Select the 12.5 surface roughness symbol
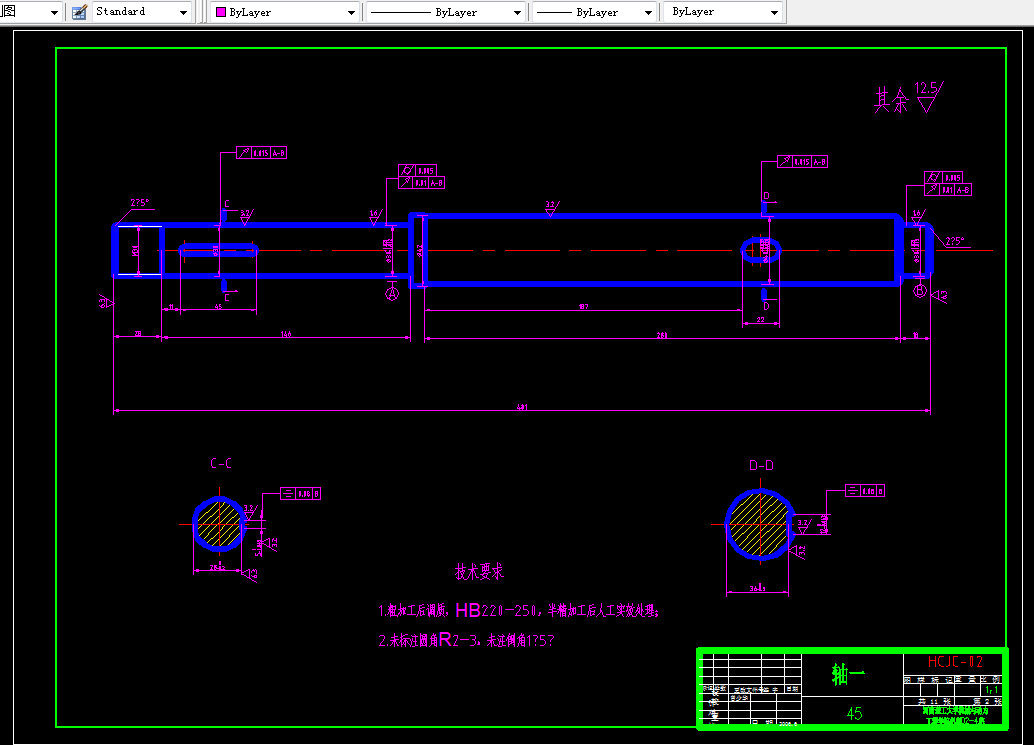1034x745 pixels. click(x=928, y=96)
